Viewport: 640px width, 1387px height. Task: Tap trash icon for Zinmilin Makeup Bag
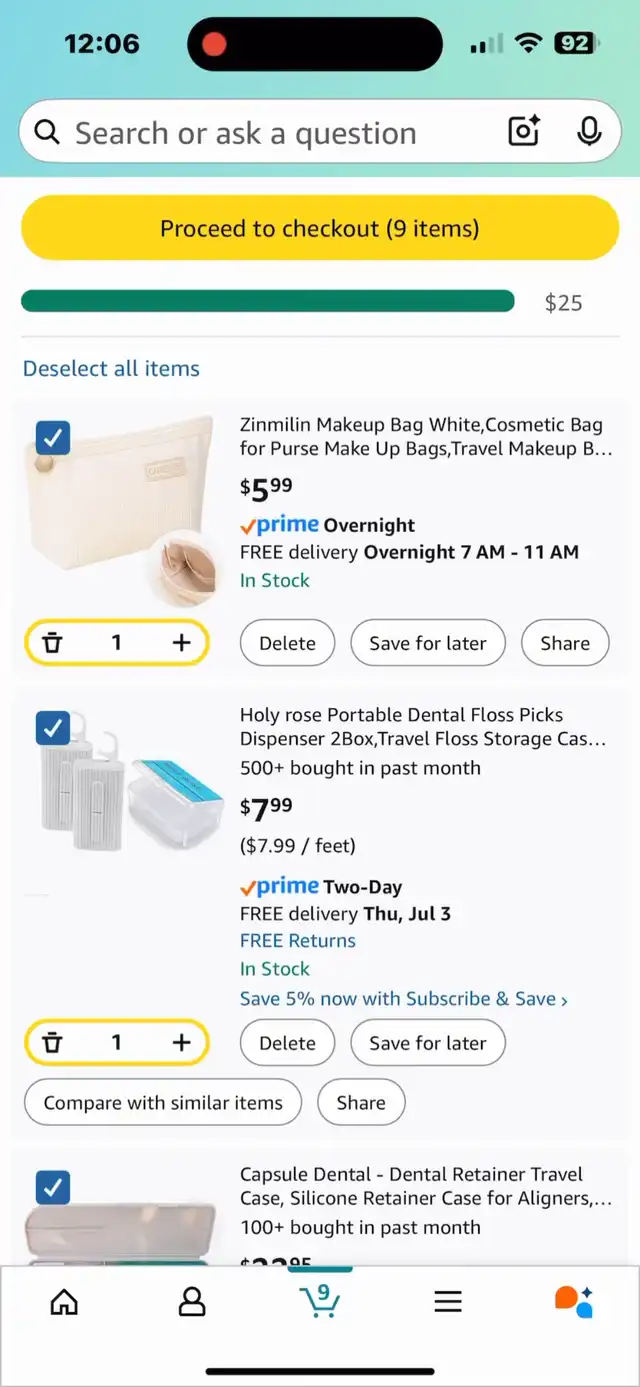click(x=52, y=643)
